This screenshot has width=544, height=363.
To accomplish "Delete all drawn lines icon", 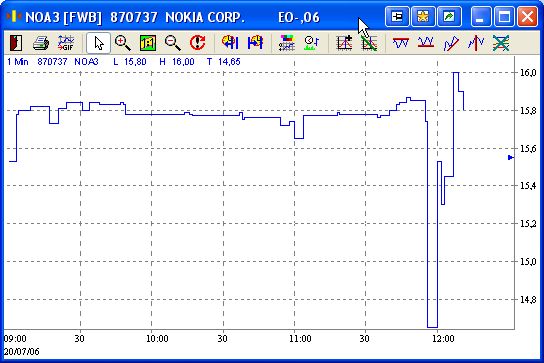I will point(501,43).
